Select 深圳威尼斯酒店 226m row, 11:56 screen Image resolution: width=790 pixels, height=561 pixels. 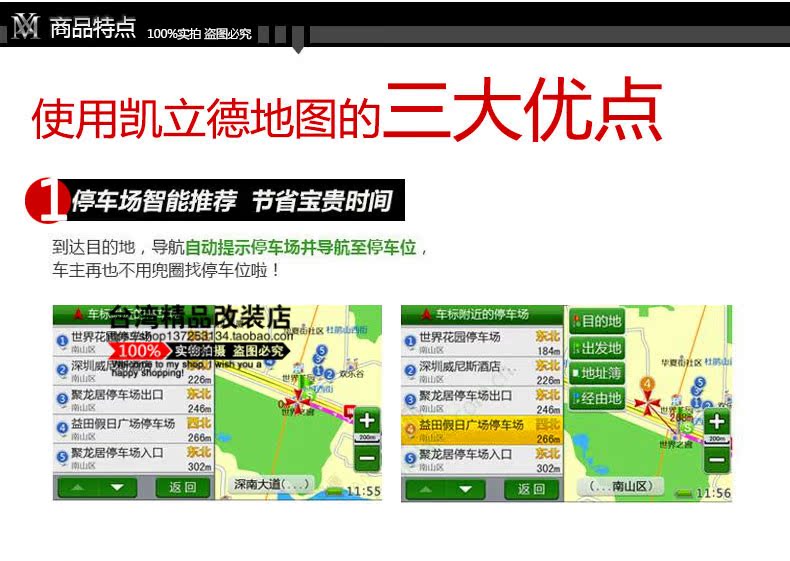[482, 371]
